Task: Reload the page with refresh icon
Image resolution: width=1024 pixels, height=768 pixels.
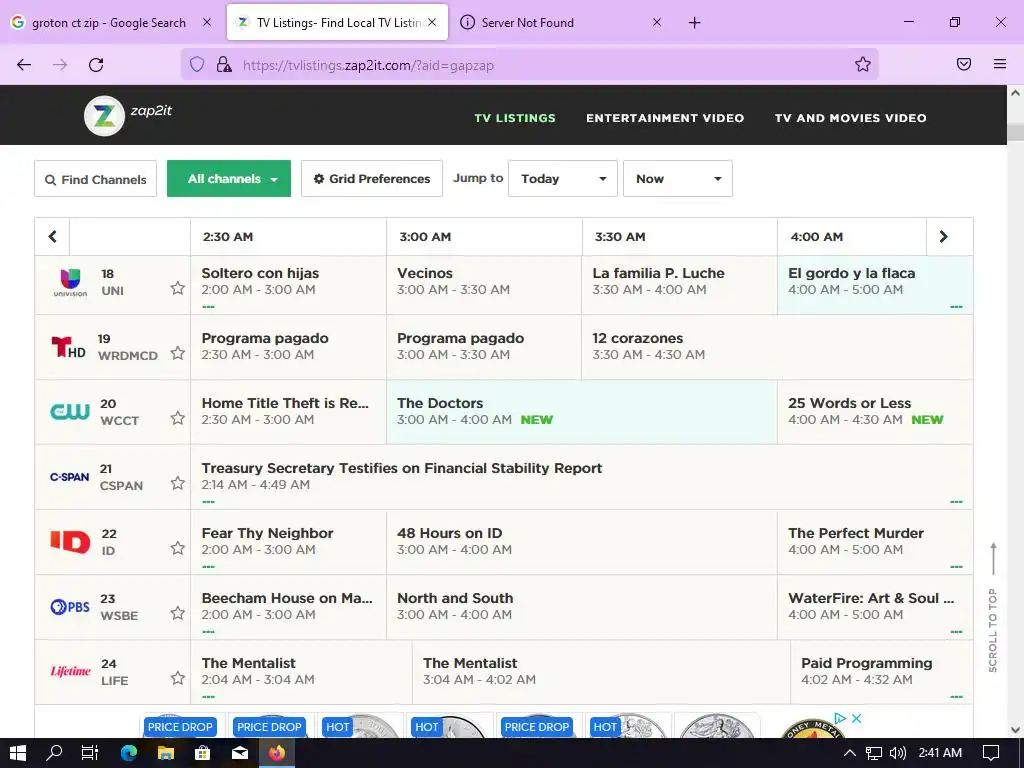Action: click(96, 65)
